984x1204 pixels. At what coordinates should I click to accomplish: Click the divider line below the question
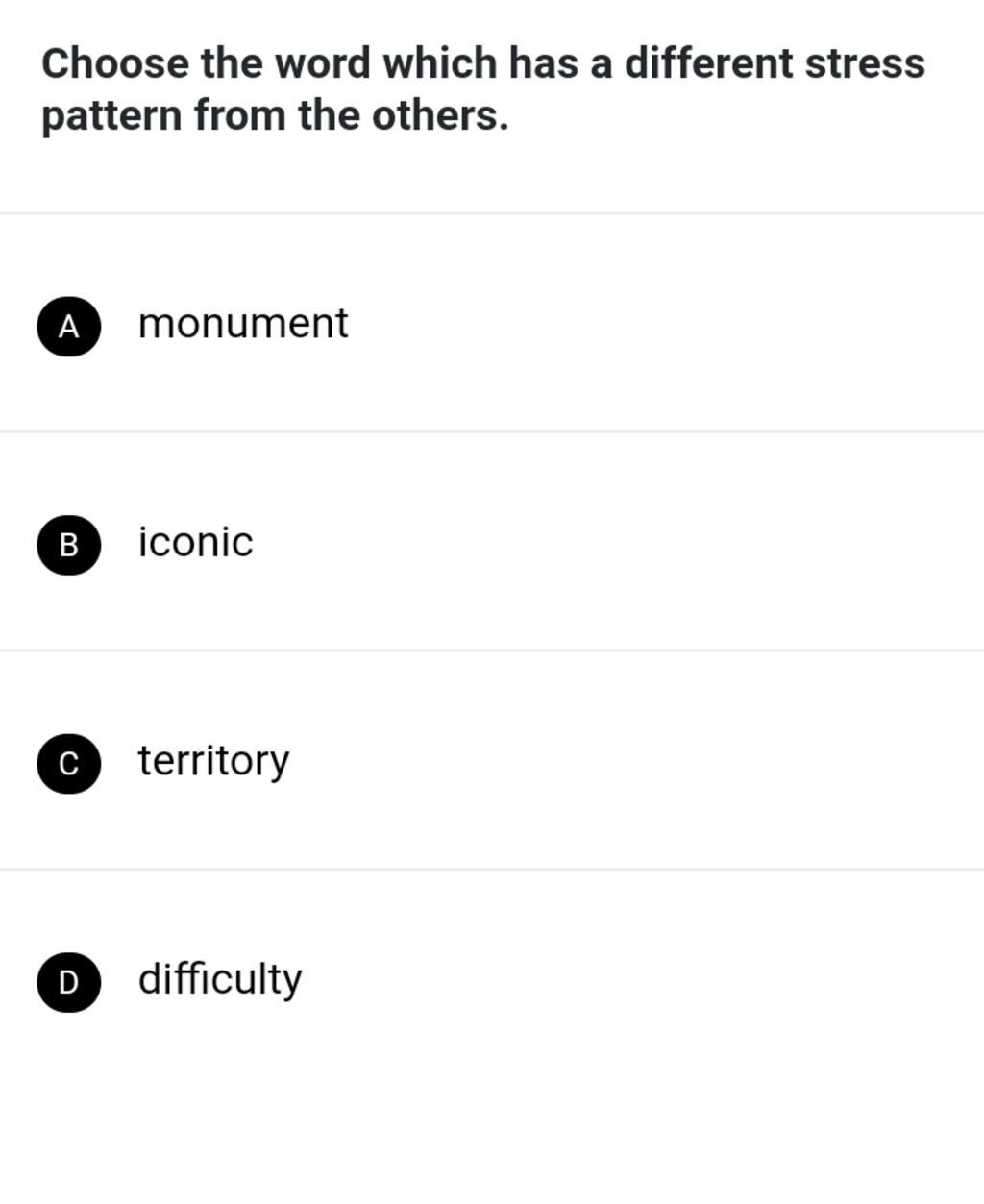(x=492, y=213)
